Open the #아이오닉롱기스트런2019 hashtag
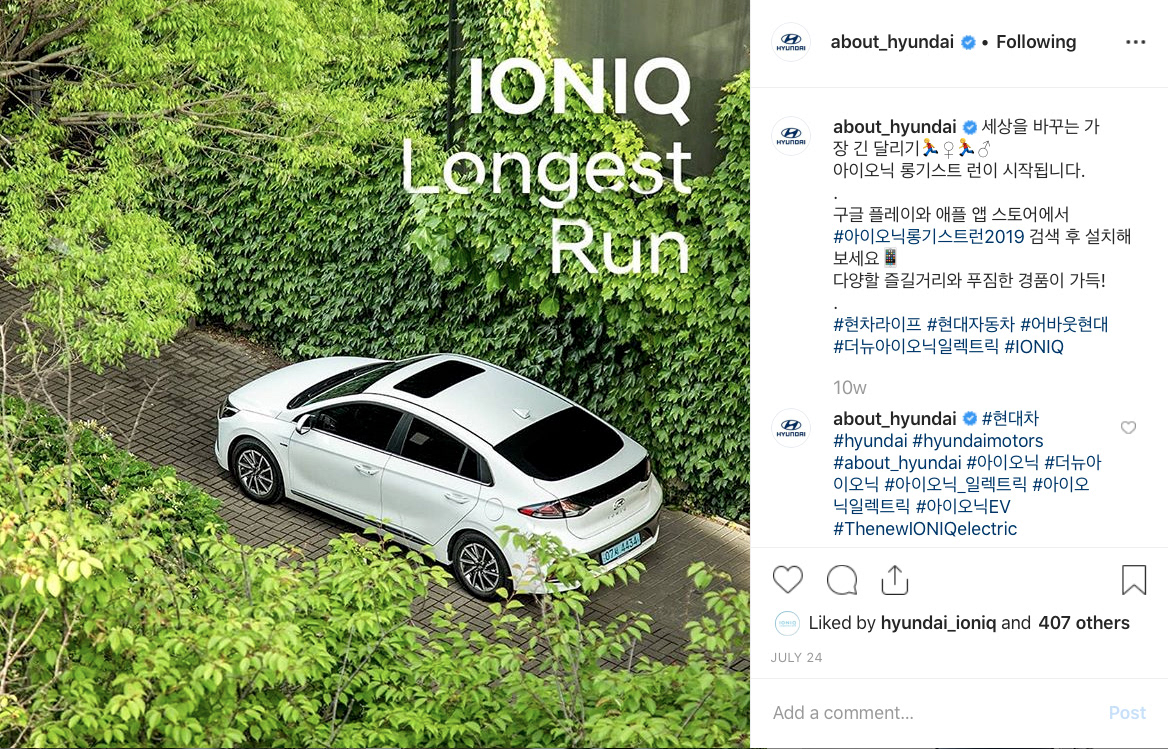Viewport: 1168px width, 749px height. click(929, 237)
